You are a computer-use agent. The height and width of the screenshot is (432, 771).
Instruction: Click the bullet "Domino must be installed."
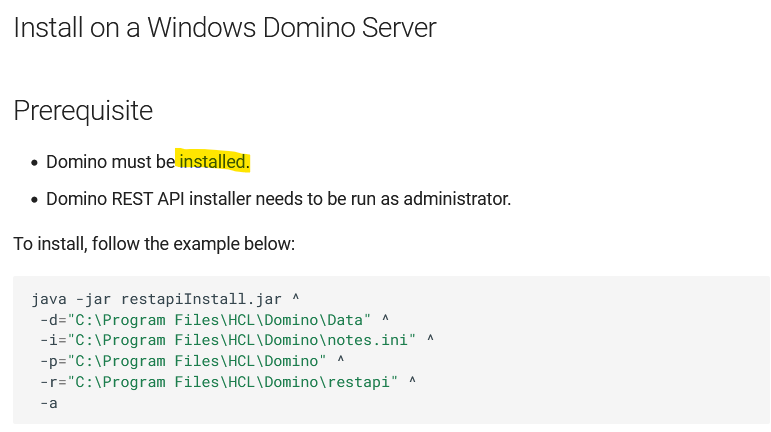[148, 162]
